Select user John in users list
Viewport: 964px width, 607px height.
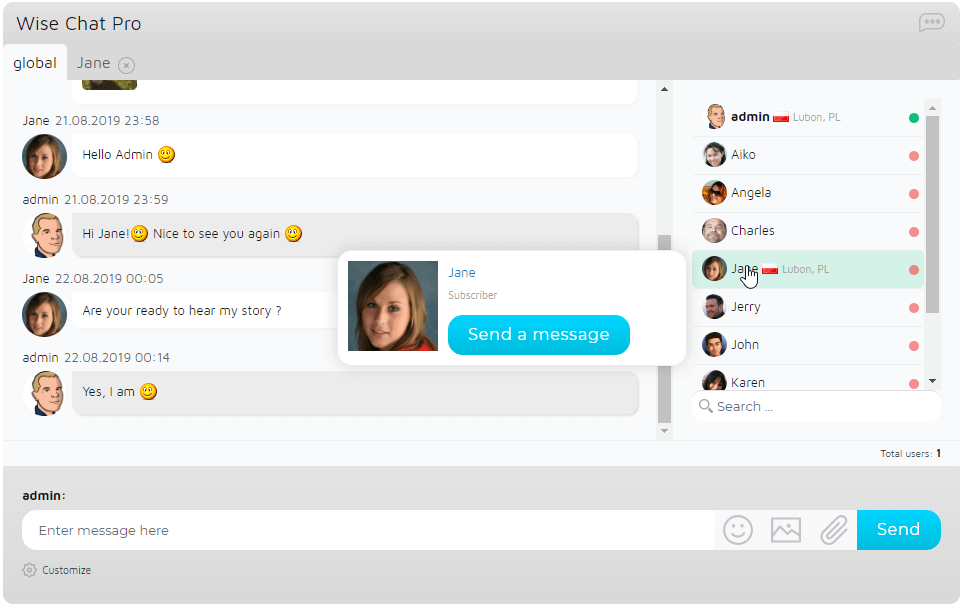[x=808, y=345]
